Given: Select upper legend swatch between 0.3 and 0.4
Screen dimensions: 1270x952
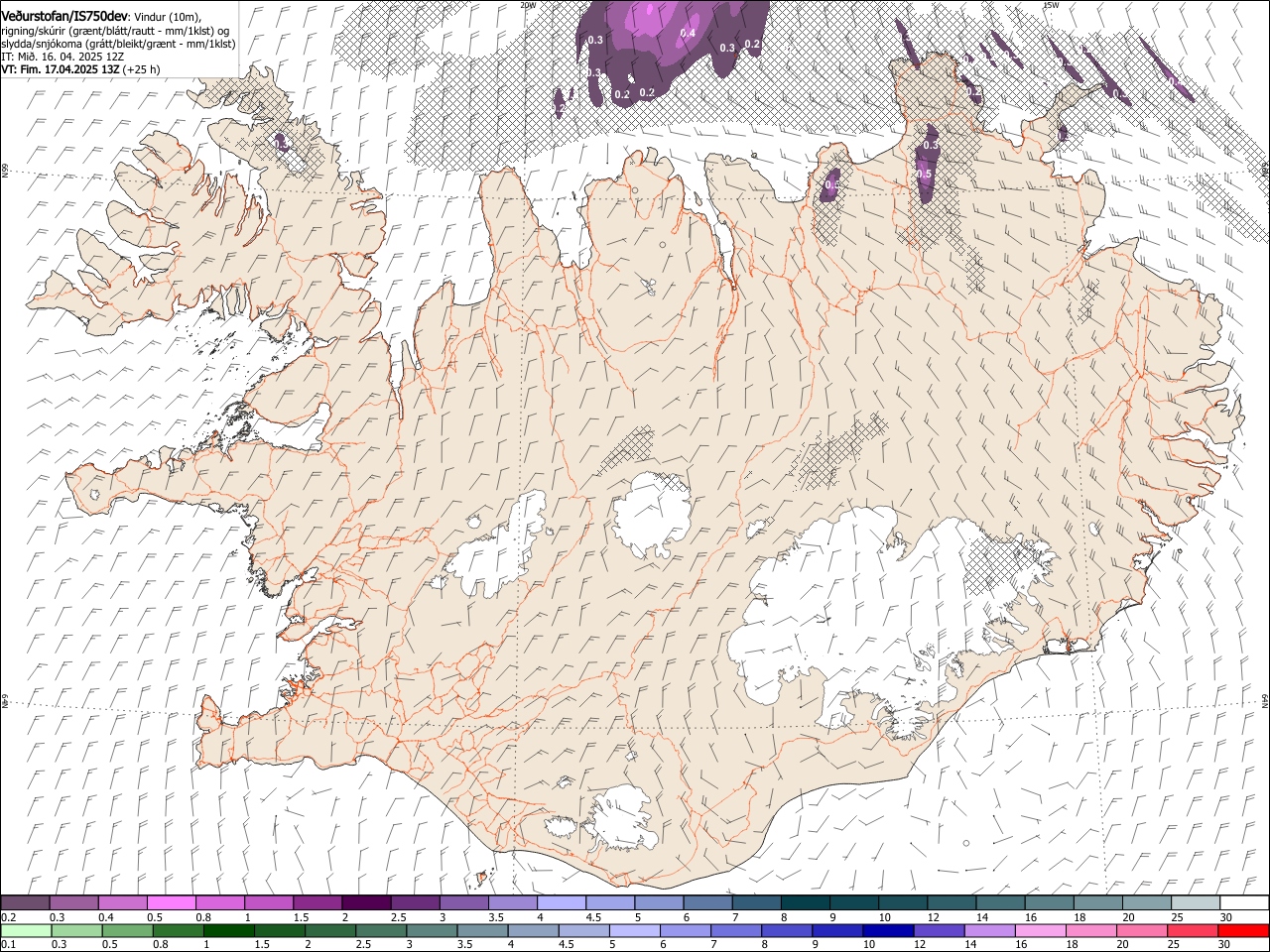Looking at the screenshot, I should click(x=74, y=902).
